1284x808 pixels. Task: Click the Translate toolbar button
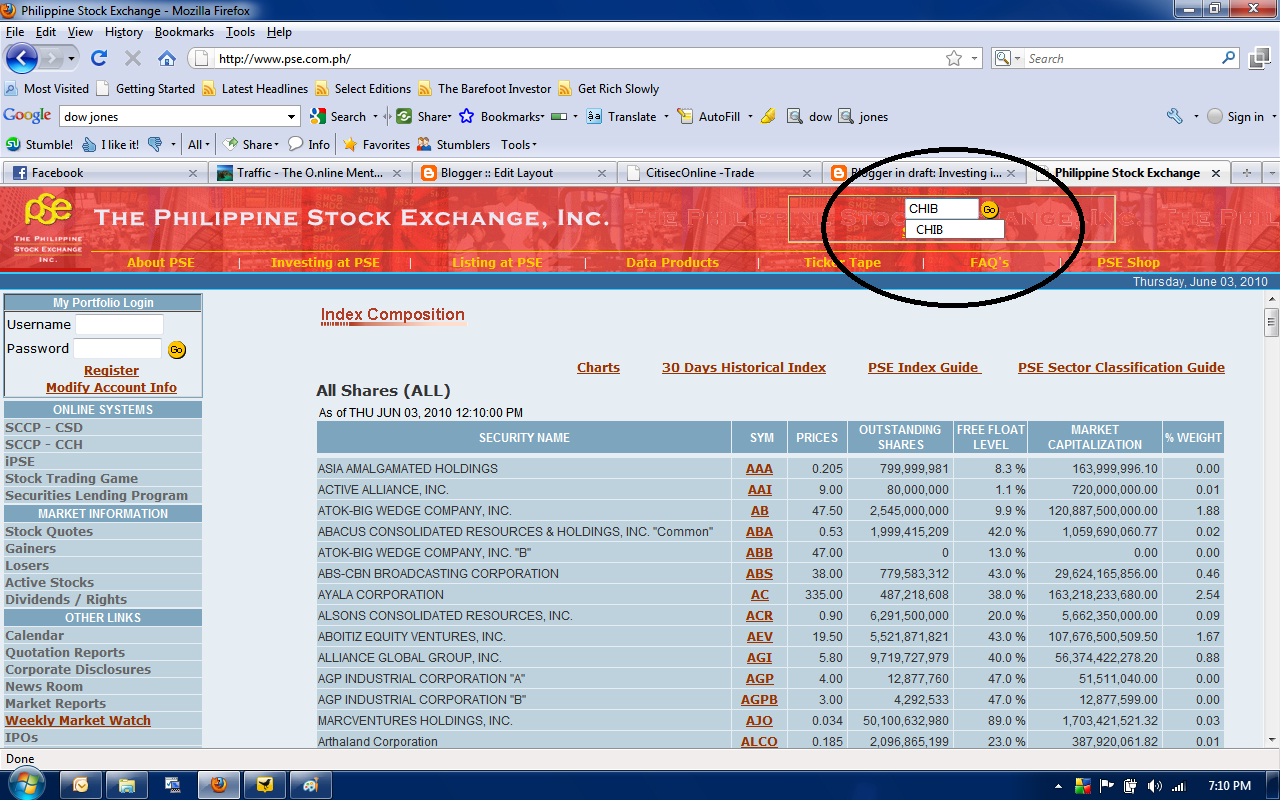[621, 116]
